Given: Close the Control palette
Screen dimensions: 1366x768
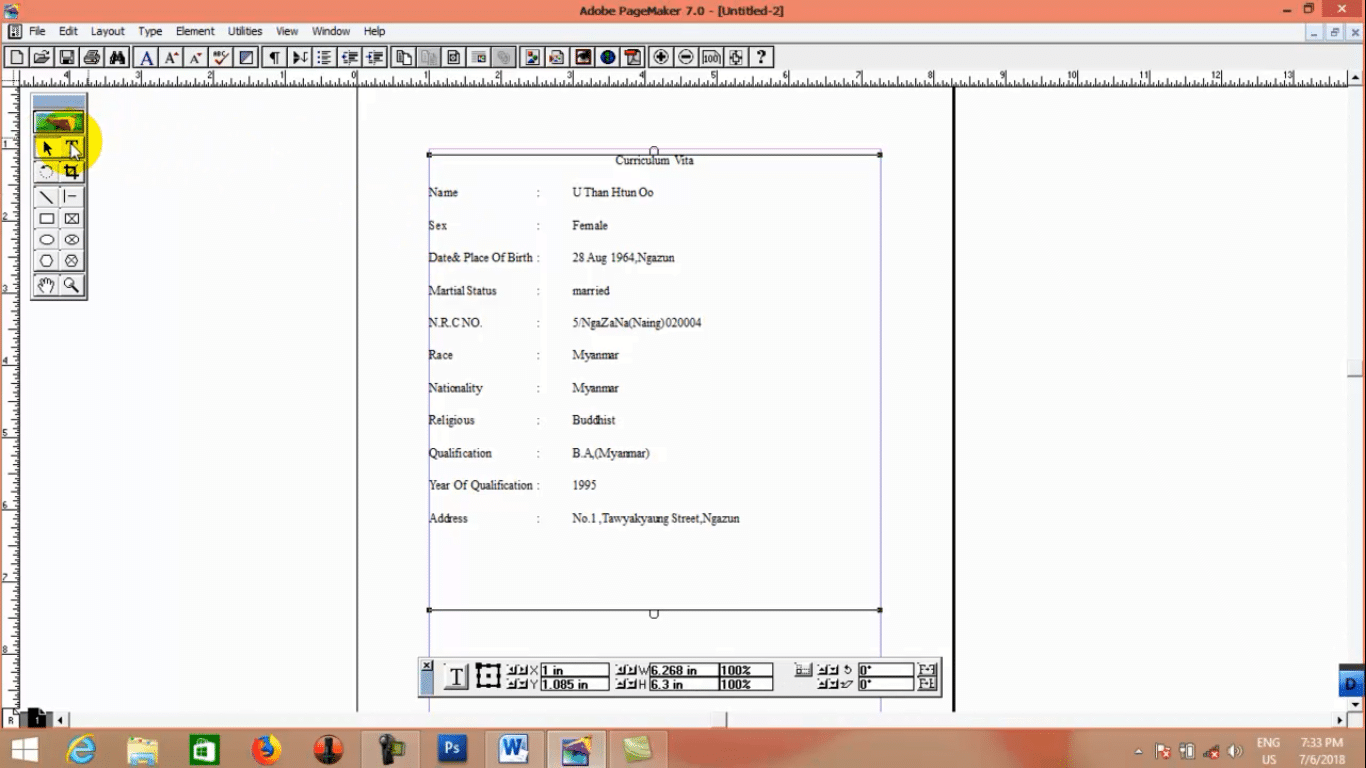Looking at the screenshot, I should point(426,665).
